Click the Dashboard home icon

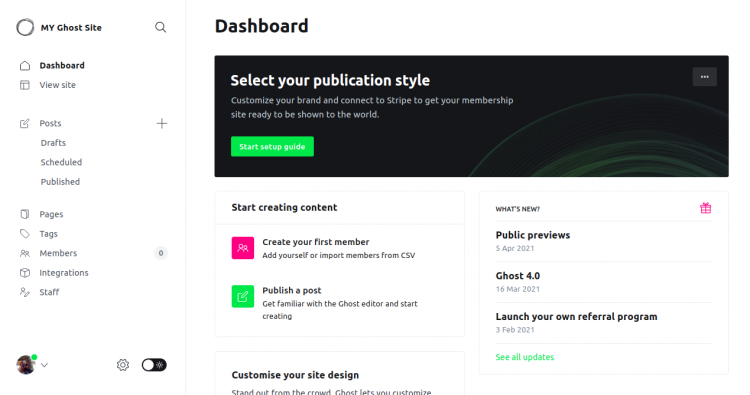pyautogui.click(x=25, y=66)
